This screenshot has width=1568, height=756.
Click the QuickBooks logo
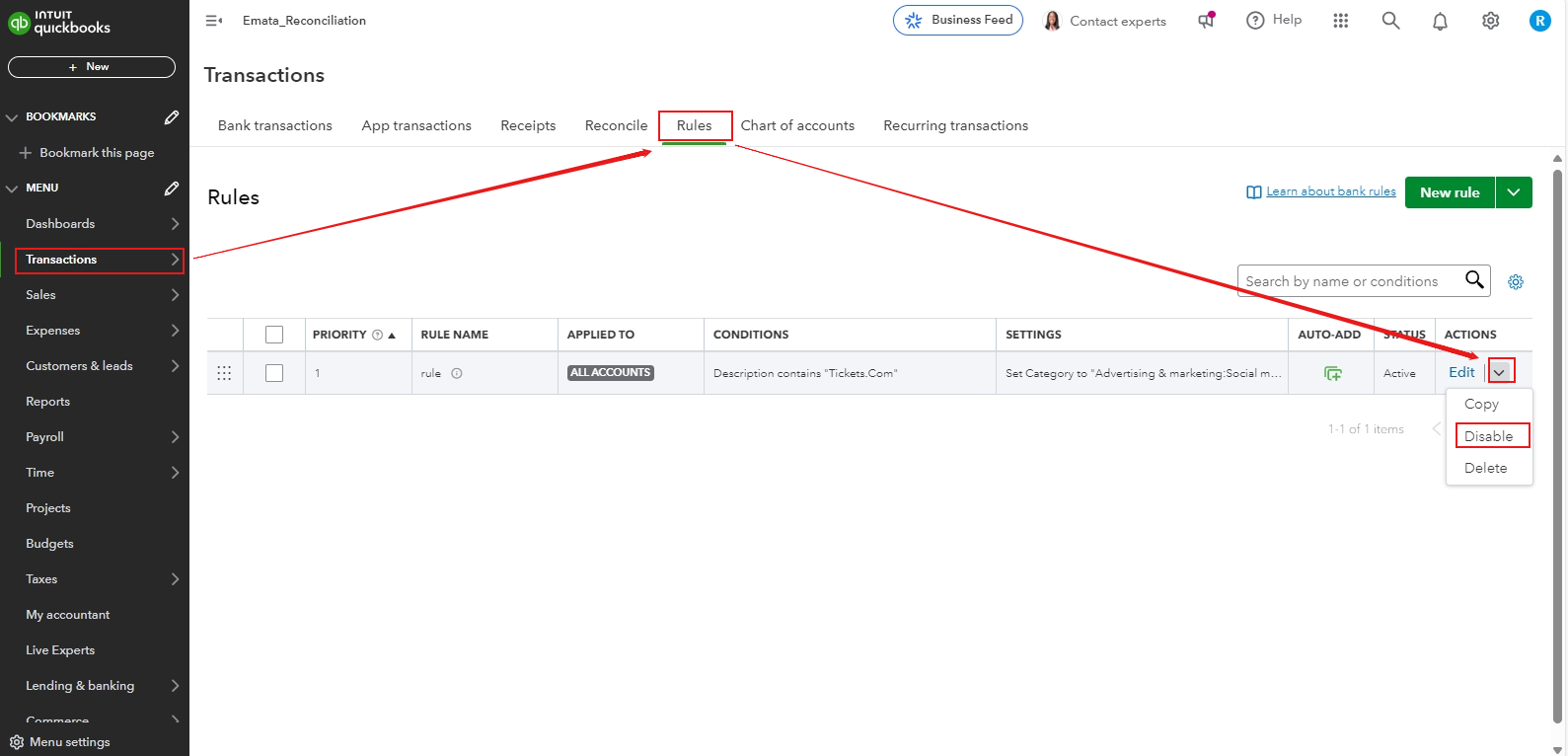(x=59, y=22)
